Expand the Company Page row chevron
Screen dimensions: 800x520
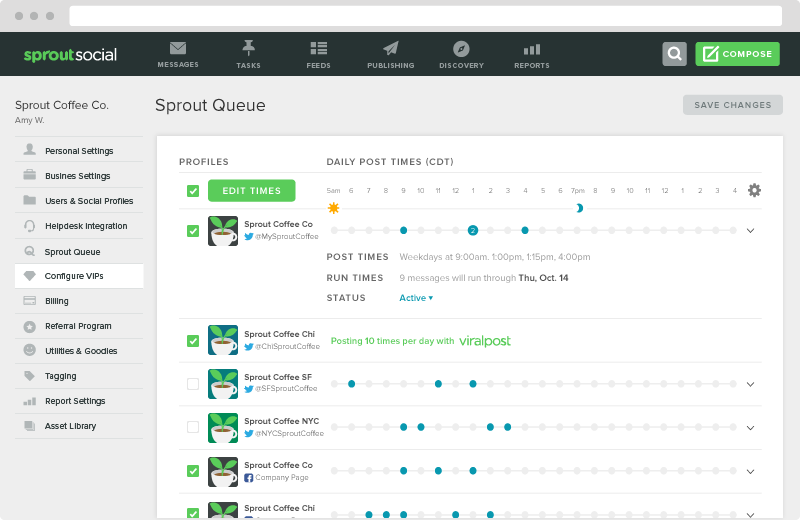click(751, 472)
